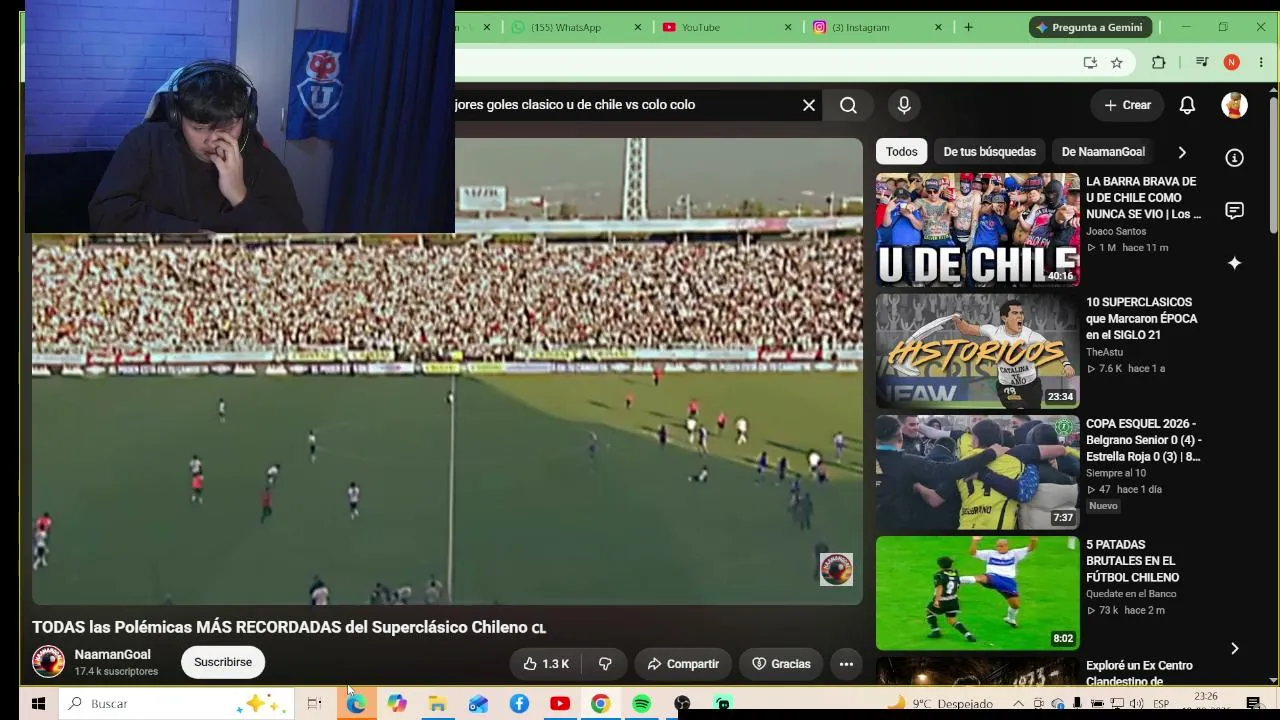Switch to the (155) WhatsApp tab

click(576, 27)
